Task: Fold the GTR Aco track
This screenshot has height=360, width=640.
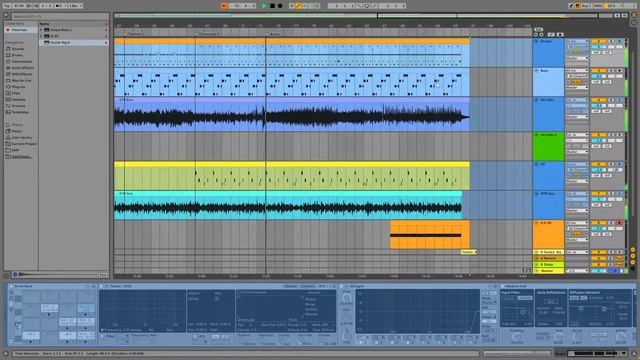Action: point(536,193)
